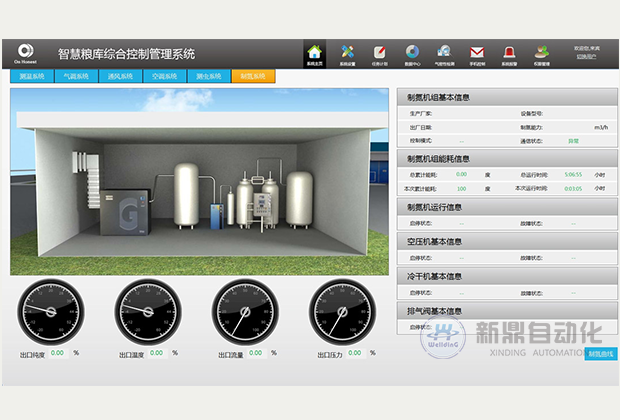Select the orange 制氮系统 tab
Viewport: 620px width, 420px height.
(x=253, y=76)
